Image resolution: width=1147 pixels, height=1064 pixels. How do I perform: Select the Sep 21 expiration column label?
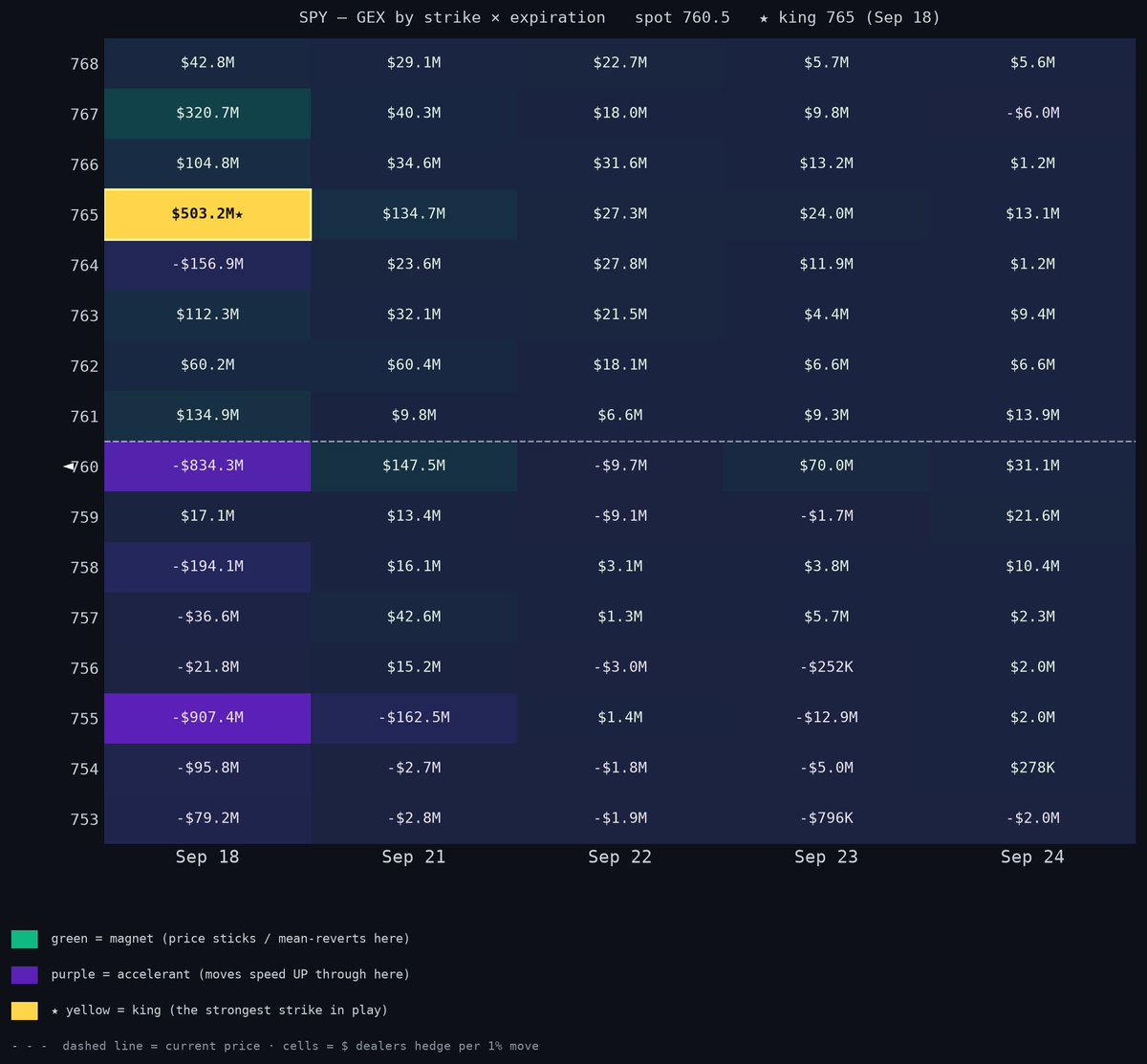[x=414, y=858]
